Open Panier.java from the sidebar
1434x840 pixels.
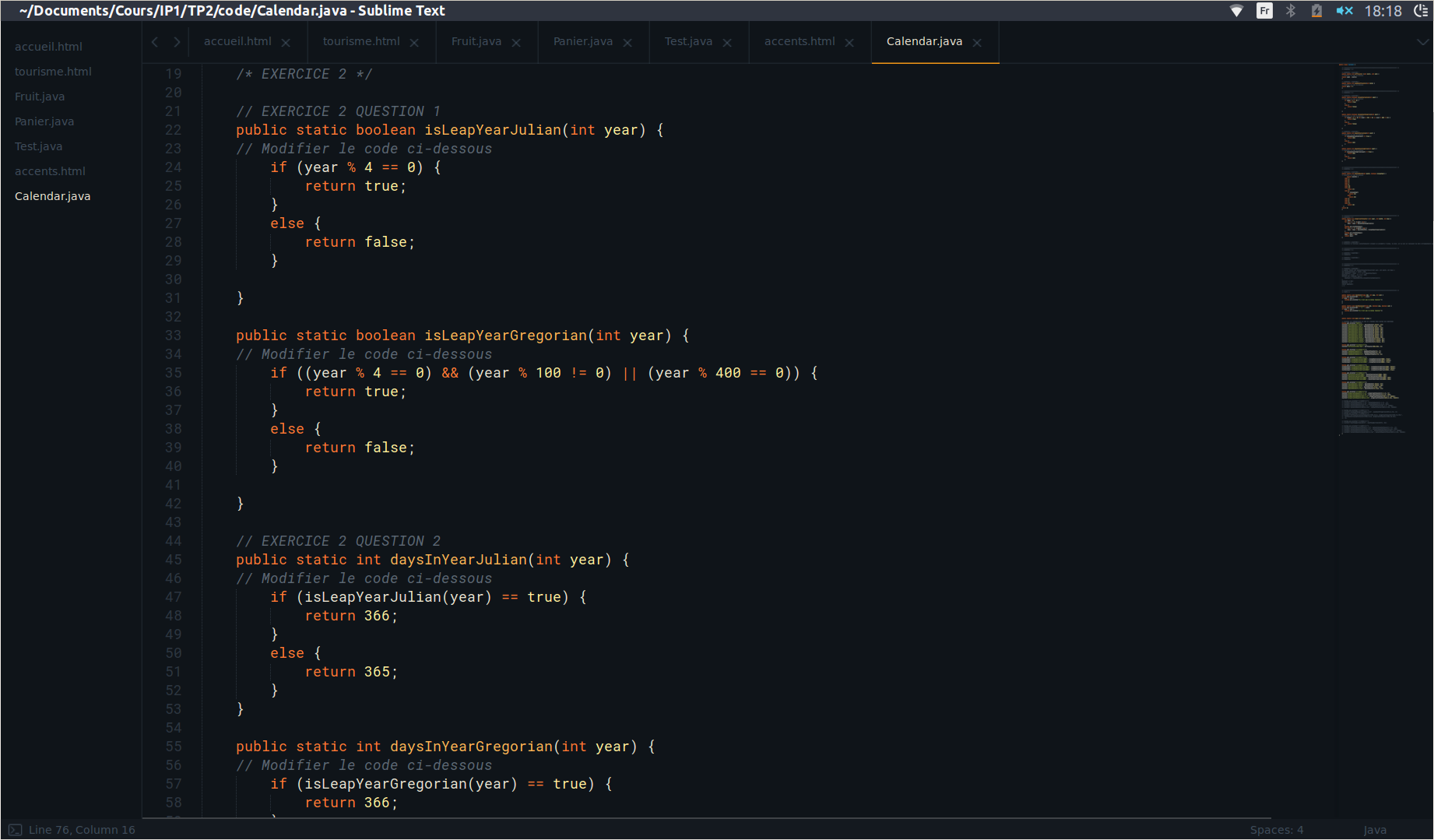pyautogui.click(x=44, y=121)
